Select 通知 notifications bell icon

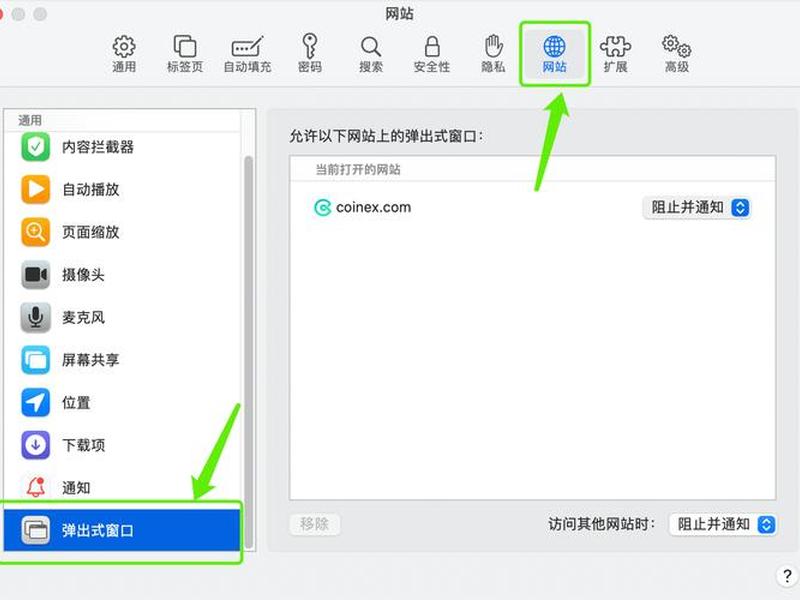pyautogui.click(x=35, y=487)
